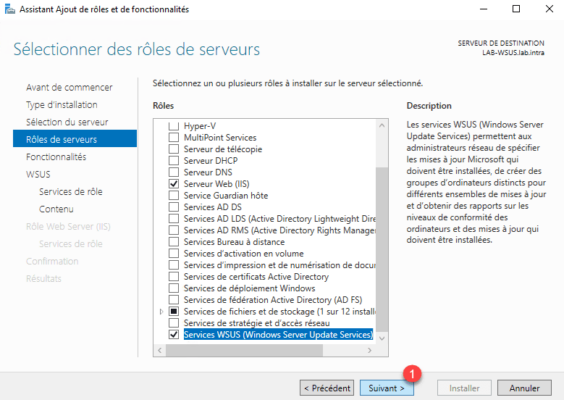Check Services d'activation en volume
The height and width of the screenshot is (400, 564).
(174, 253)
